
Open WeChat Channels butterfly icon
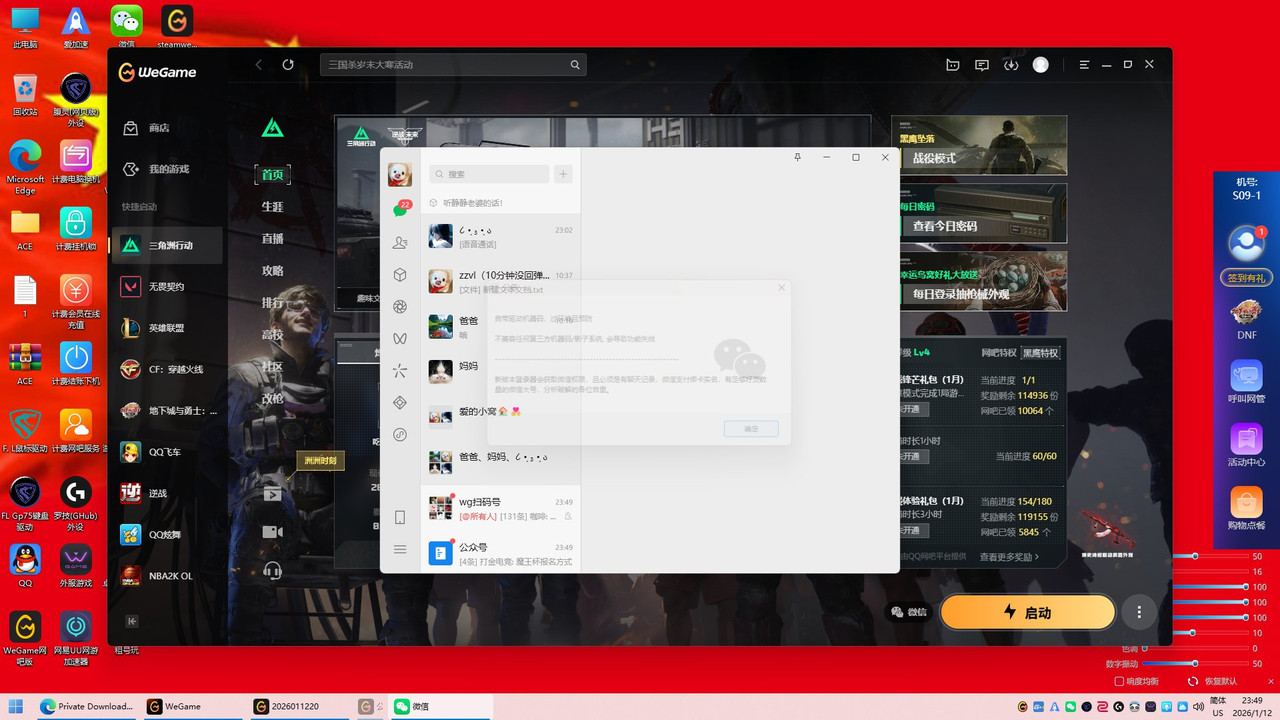[x=400, y=338]
